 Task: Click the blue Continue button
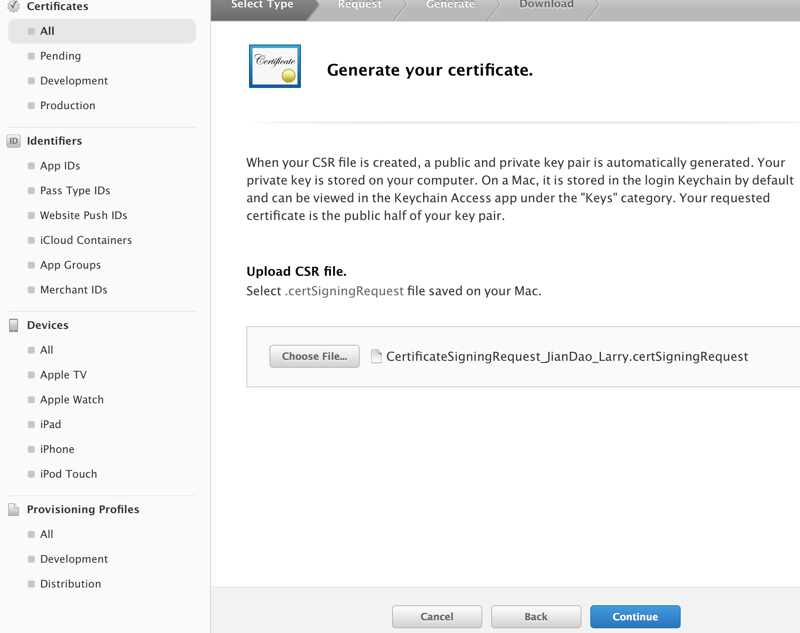635,617
